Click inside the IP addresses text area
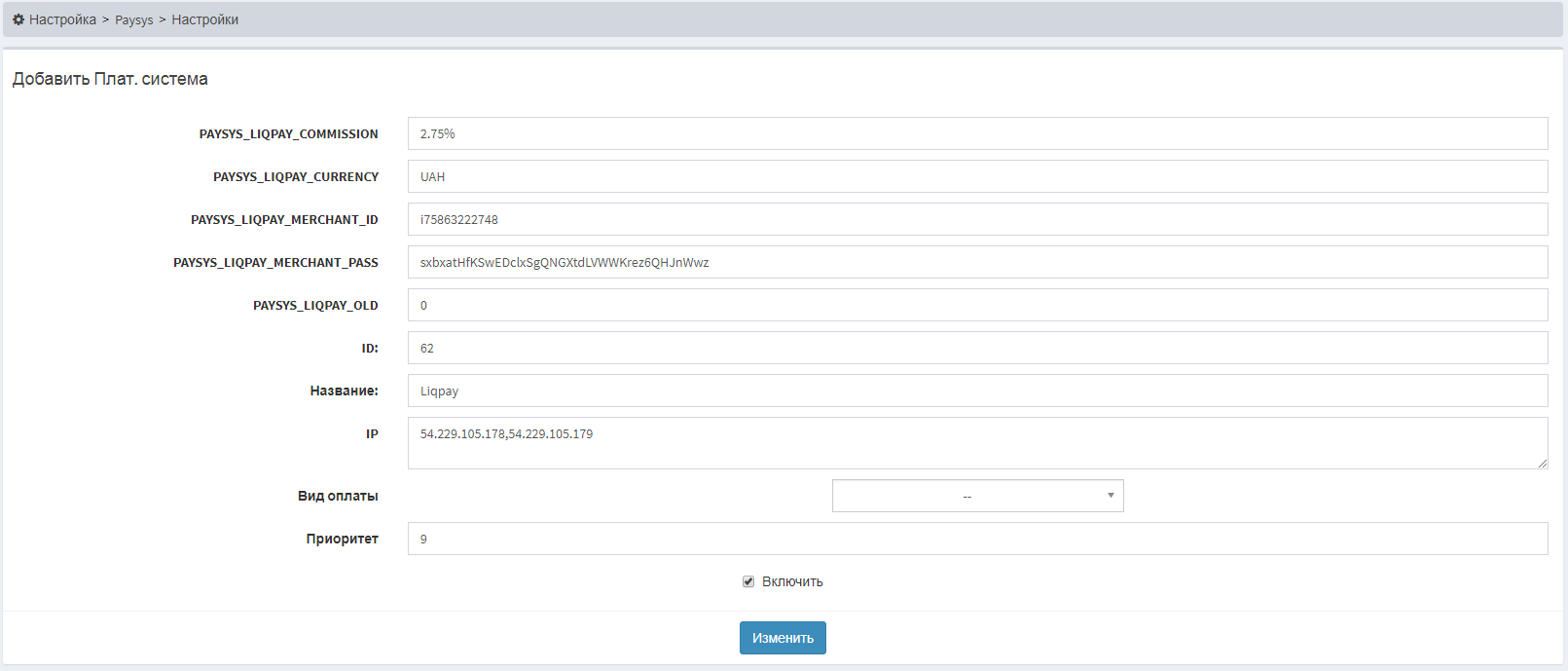Screen dimensions: 1568x671 (977, 443)
